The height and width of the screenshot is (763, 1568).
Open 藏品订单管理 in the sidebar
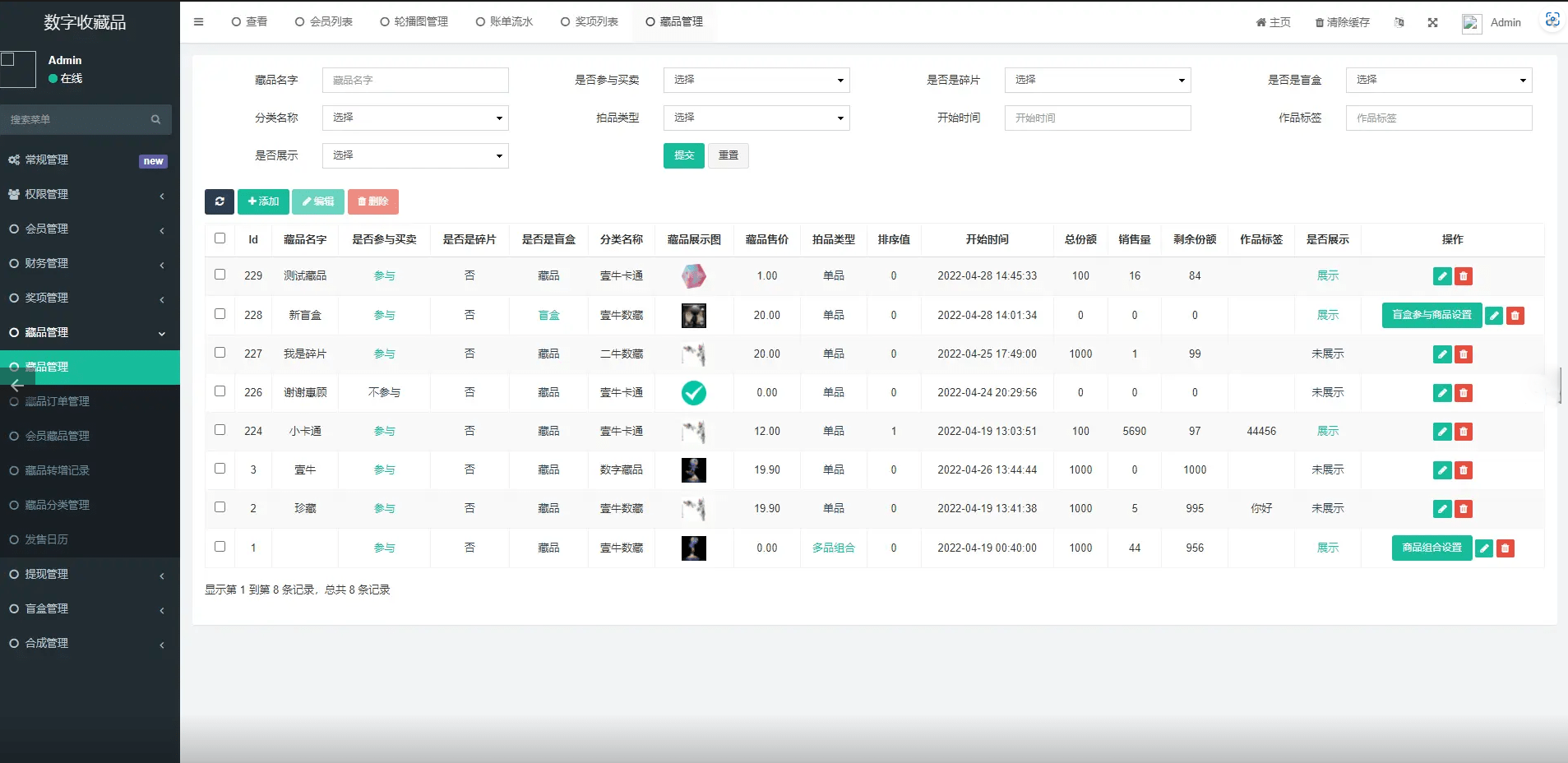(58, 401)
